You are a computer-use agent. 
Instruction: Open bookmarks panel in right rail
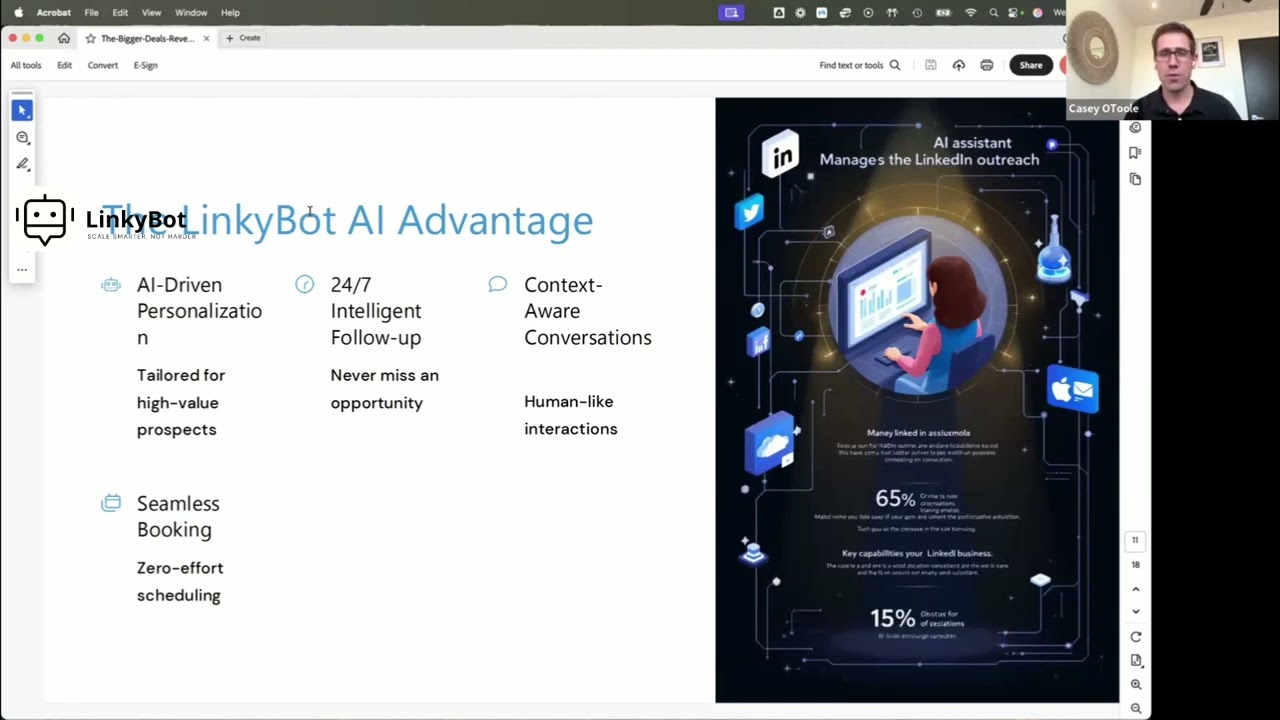point(1135,153)
